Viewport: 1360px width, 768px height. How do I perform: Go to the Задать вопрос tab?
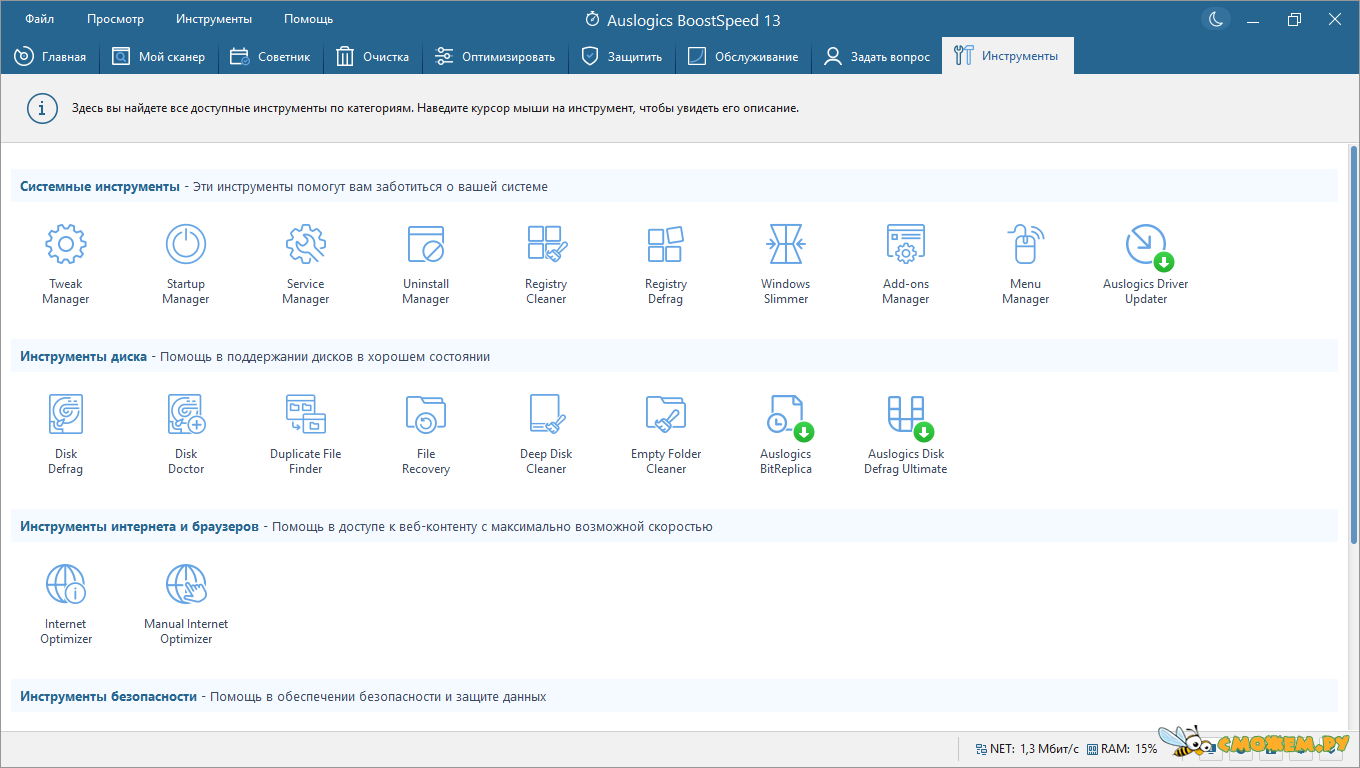876,57
